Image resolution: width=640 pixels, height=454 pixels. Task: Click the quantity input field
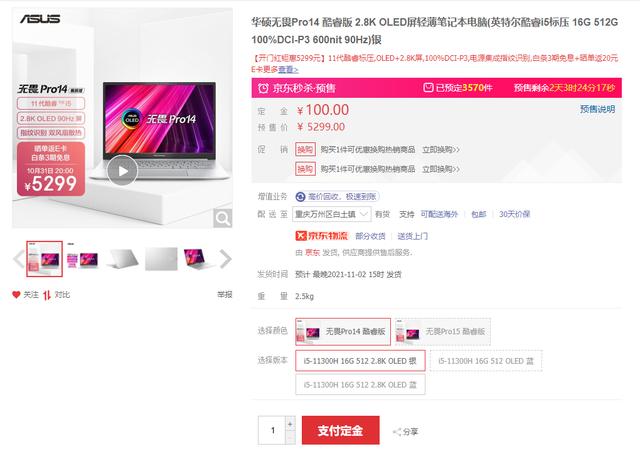tap(272, 430)
